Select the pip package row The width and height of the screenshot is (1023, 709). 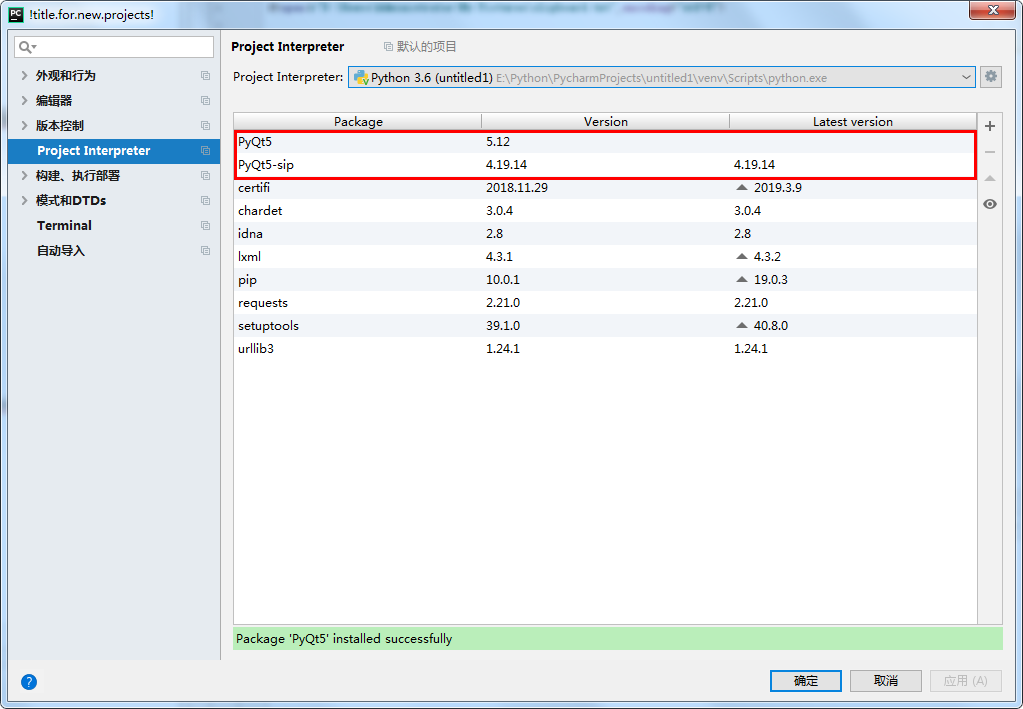tap(605, 279)
